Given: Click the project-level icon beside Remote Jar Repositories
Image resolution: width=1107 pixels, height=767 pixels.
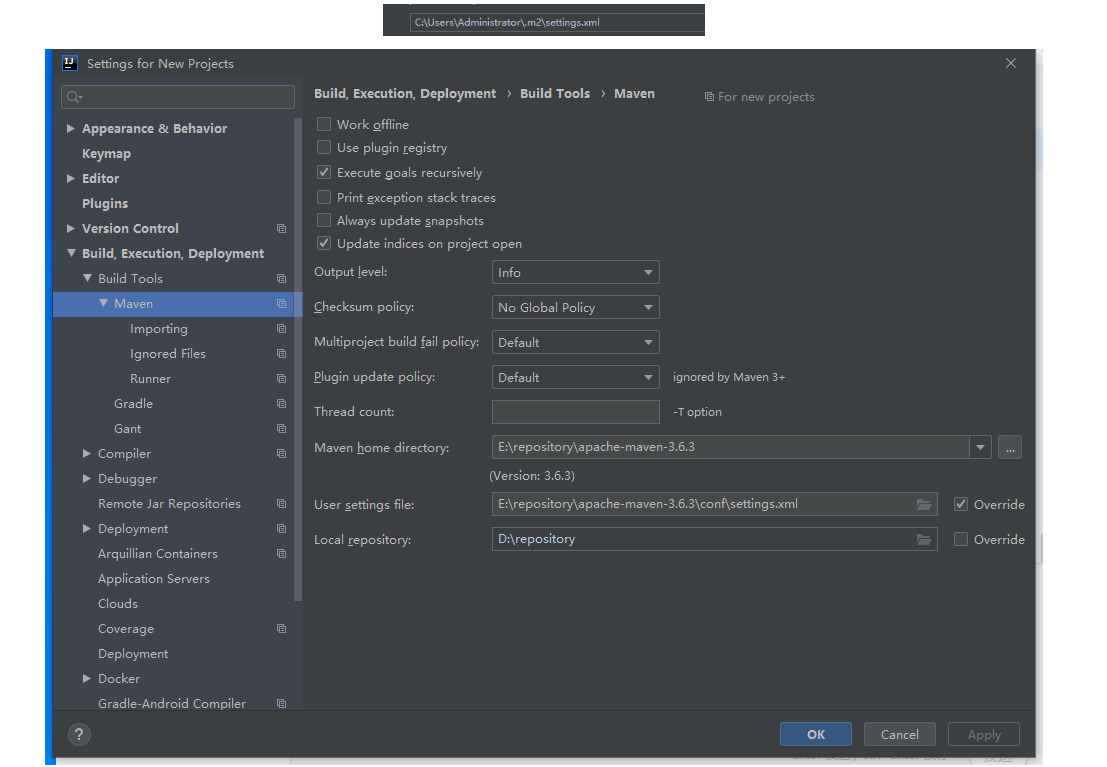Looking at the screenshot, I should (x=282, y=504).
